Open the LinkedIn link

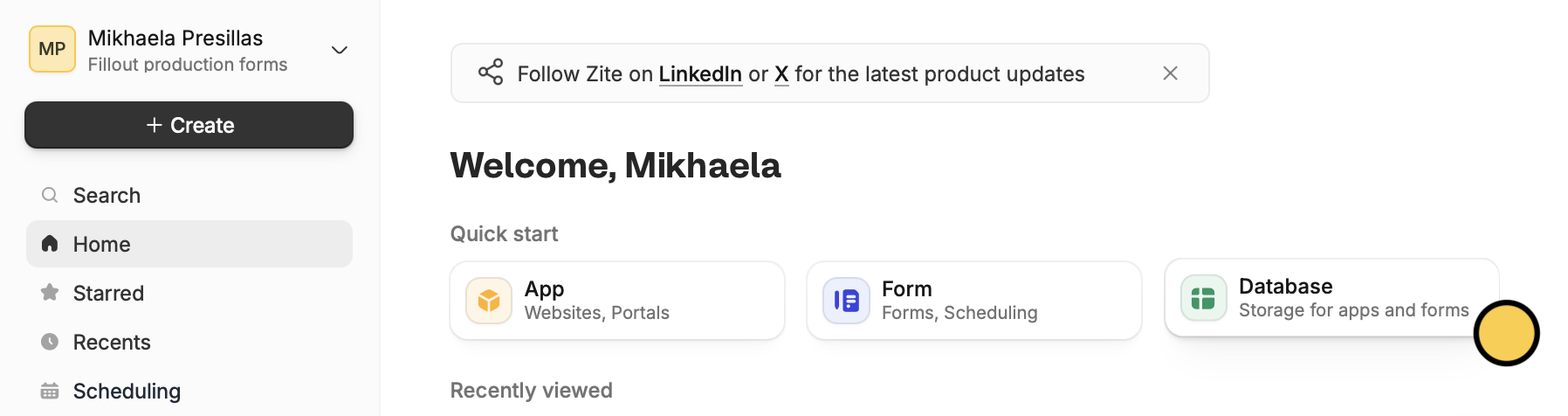click(699, 74)
